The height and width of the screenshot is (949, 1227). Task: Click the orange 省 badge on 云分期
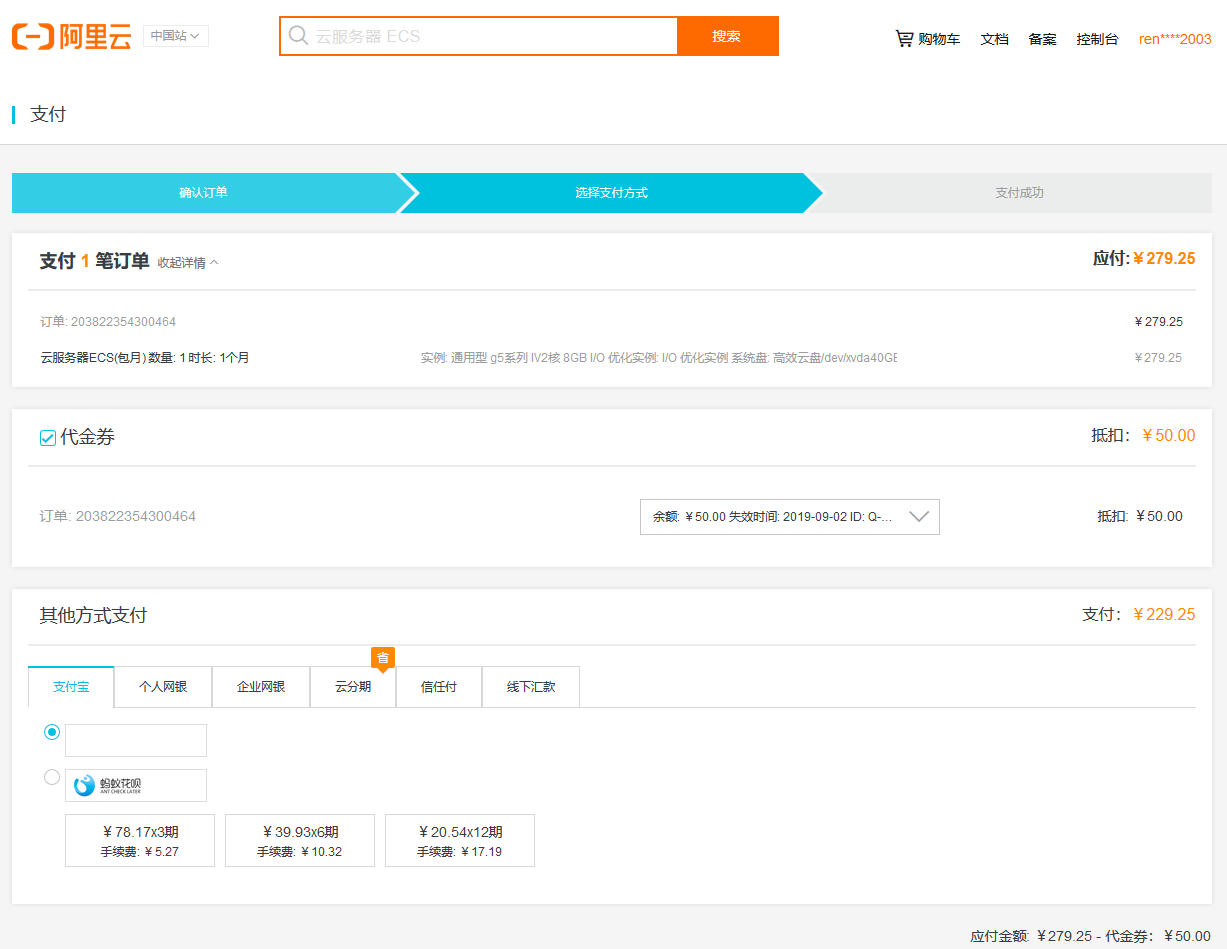coord(383,659)
